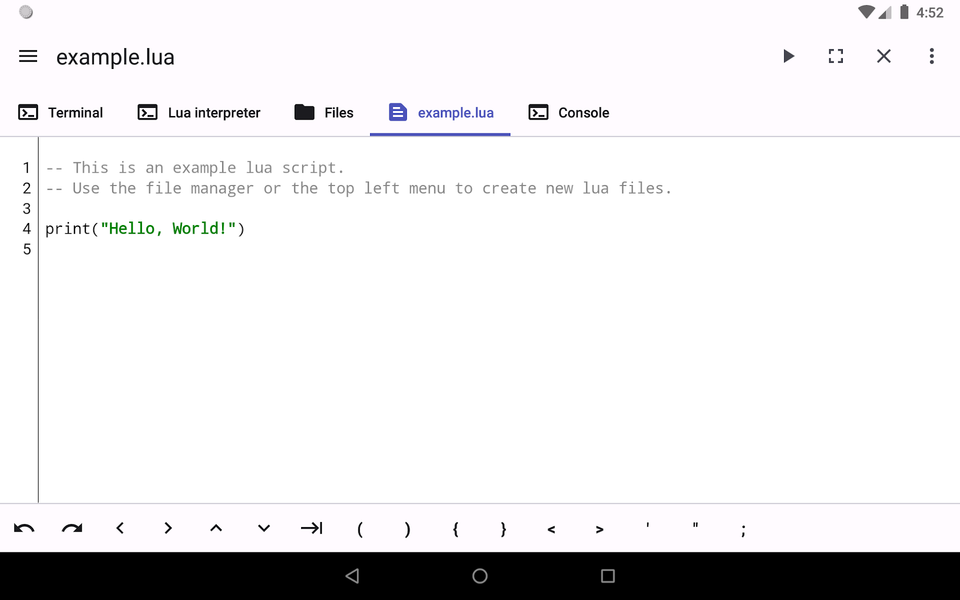Click line 4 containing the print statement
960x600 pixels.
pos(145,228)
